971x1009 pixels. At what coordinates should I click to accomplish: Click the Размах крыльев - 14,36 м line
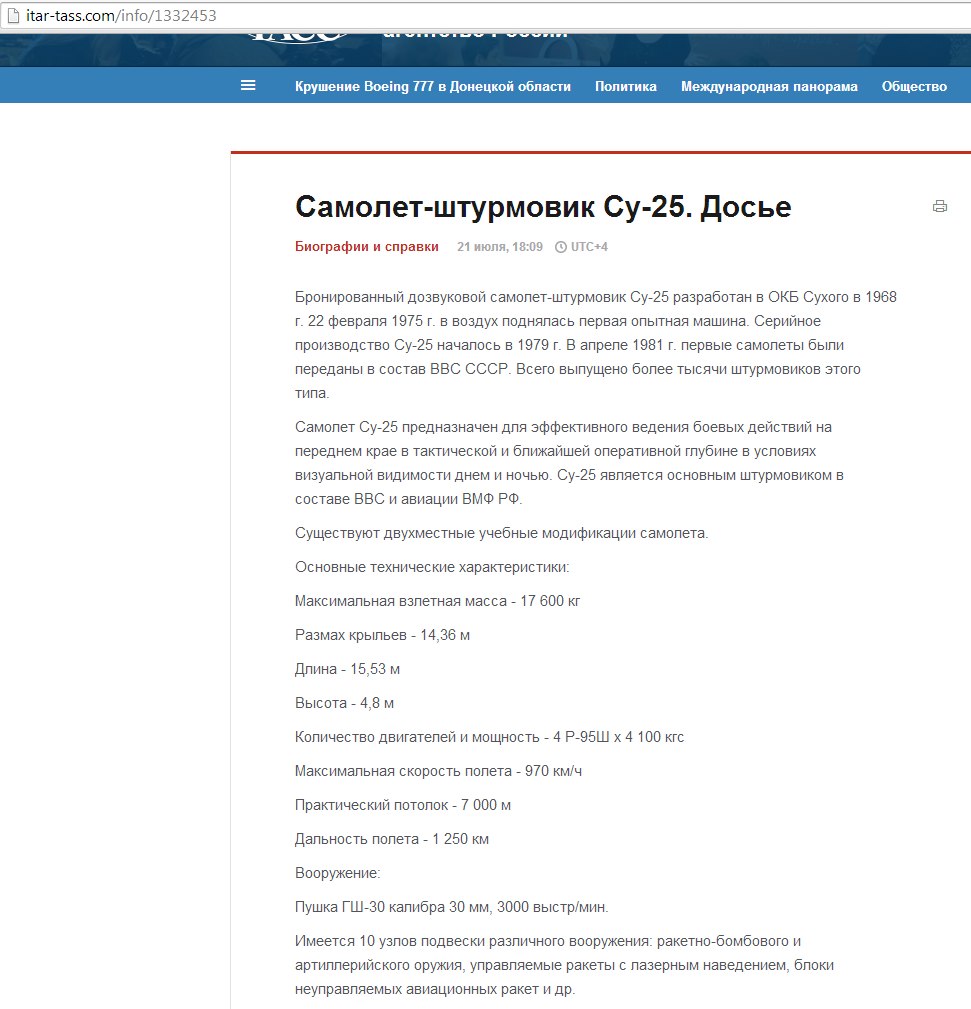(382, 635)
